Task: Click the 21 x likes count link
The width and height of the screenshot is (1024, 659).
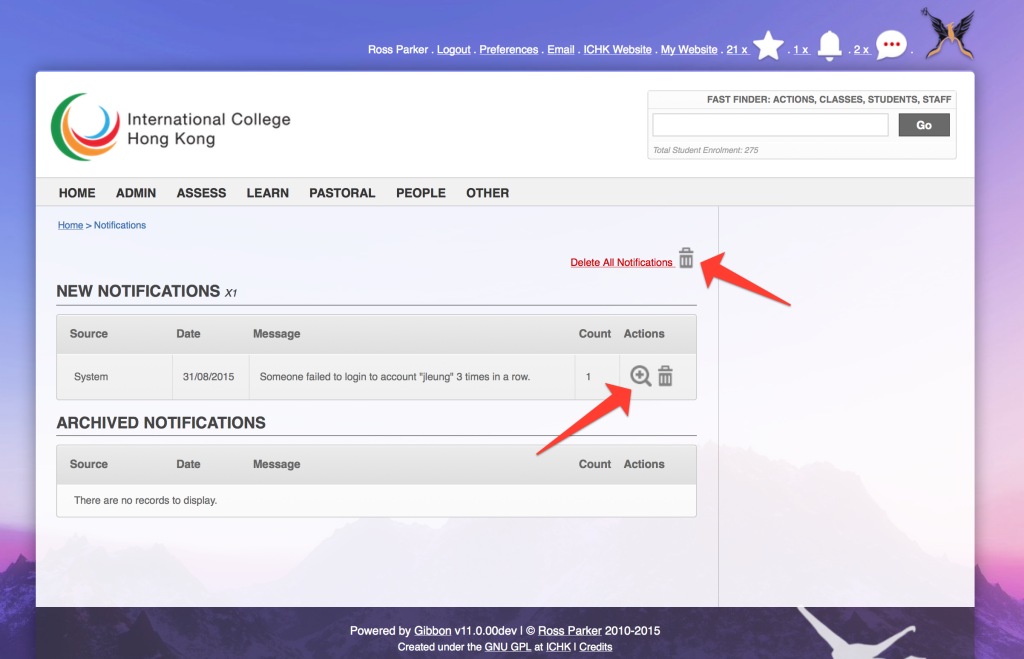Action: (737, 50)
